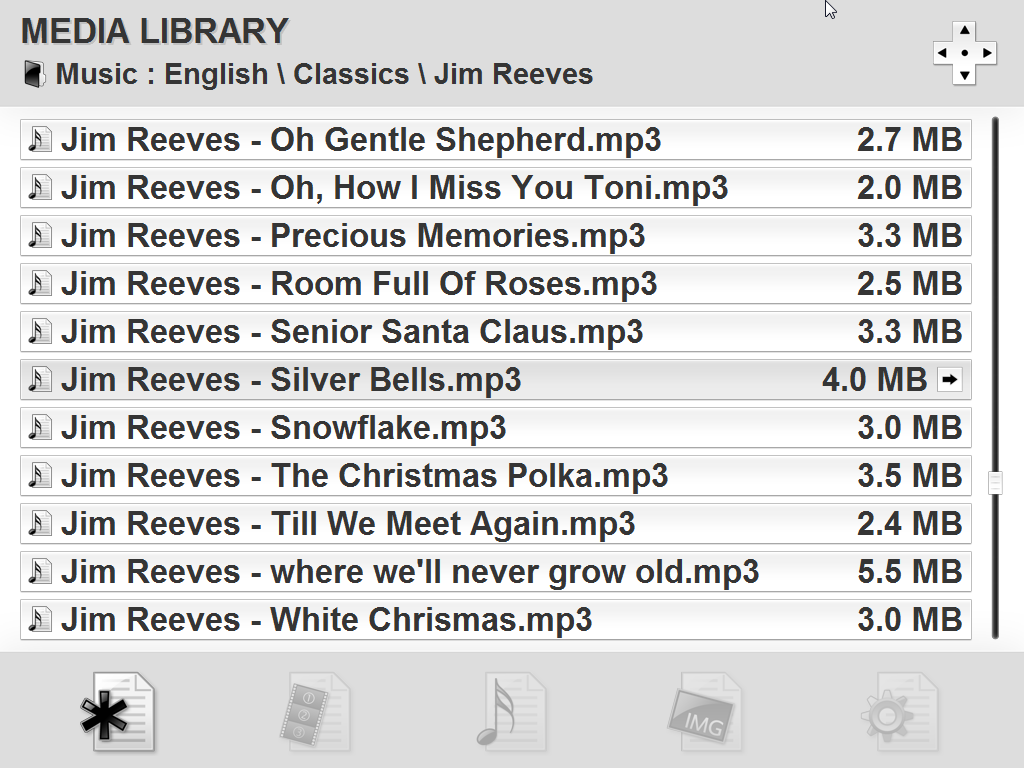
Task: Click the folder icon beside Music path
Action: [x=35, y=74]
